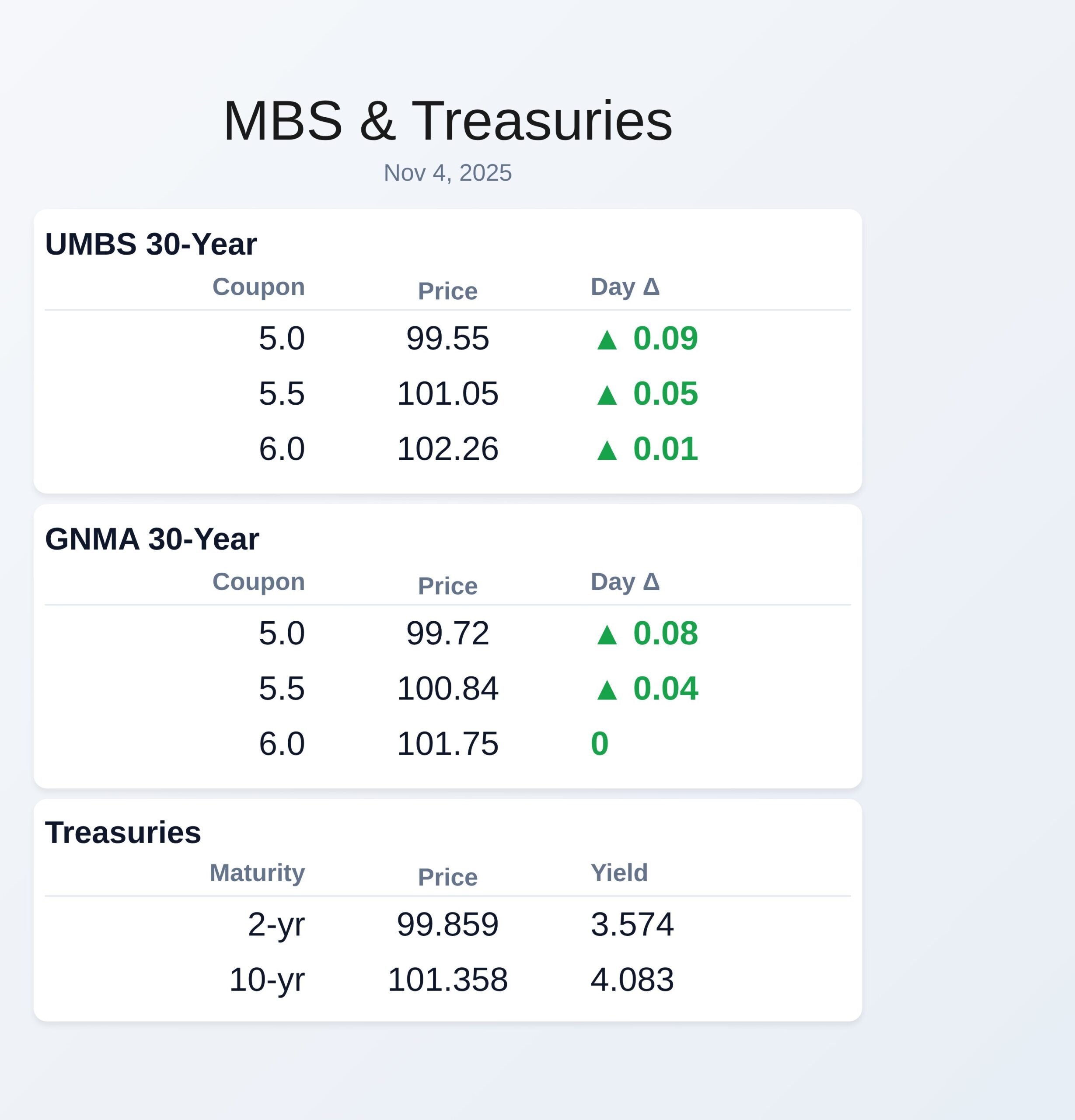The height and width of the screenshot is (1120, 1075).
Task: Click the up arrow beside UMBS 0.01 change
Action: click(607, 450)
